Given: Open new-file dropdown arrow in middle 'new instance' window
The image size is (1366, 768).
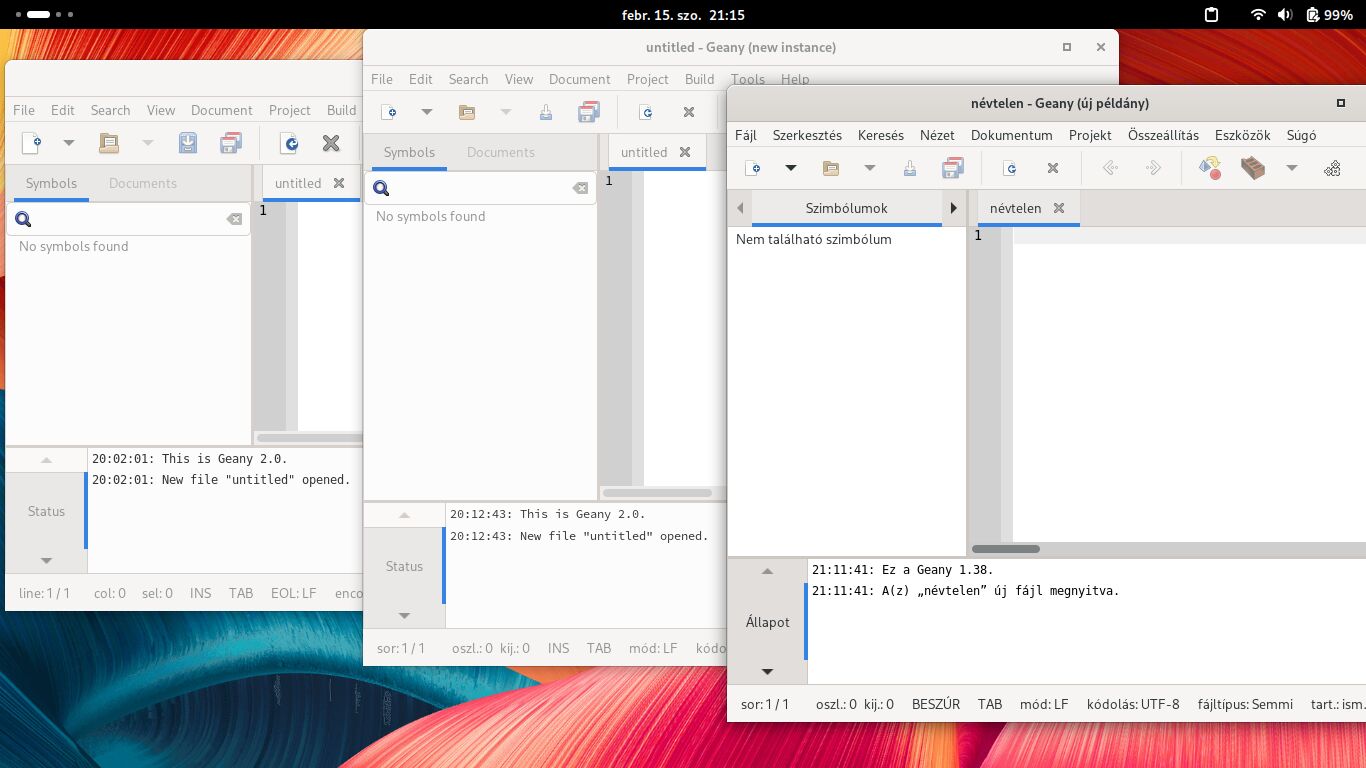Looking at the screenshot, I should tap(426, 112).
